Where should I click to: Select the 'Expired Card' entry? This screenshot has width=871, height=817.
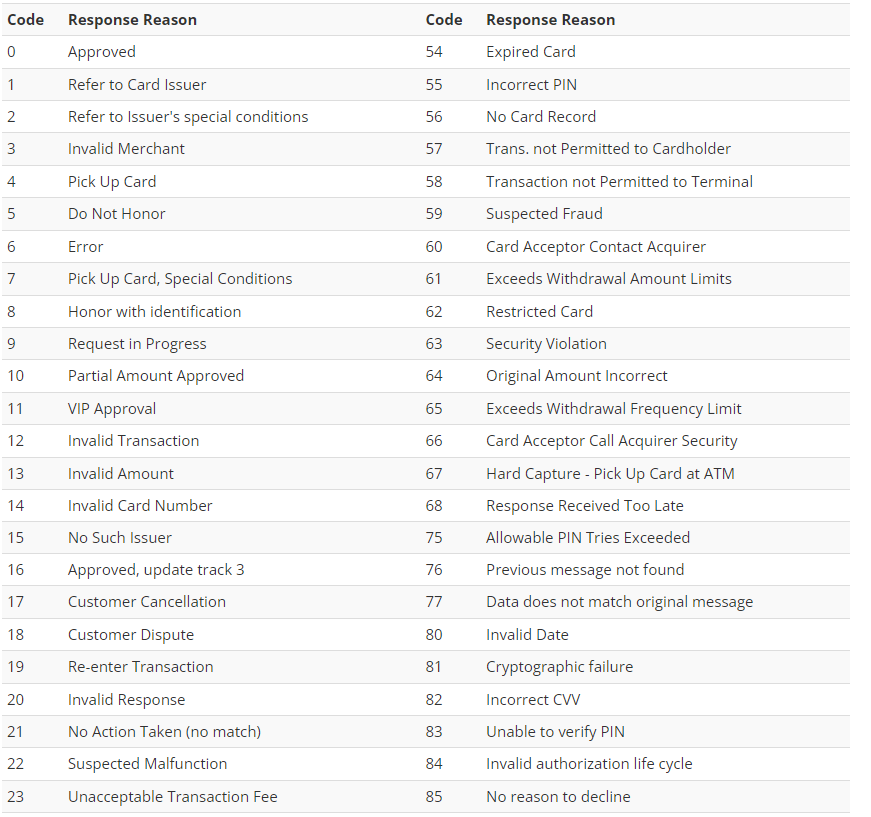[531, 52]
